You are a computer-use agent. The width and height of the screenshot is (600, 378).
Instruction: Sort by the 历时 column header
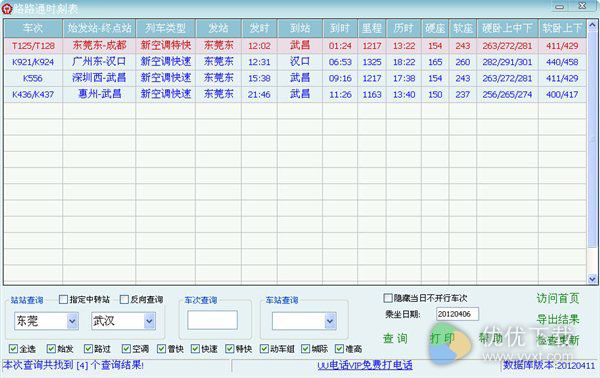click(x=404, y=28)
